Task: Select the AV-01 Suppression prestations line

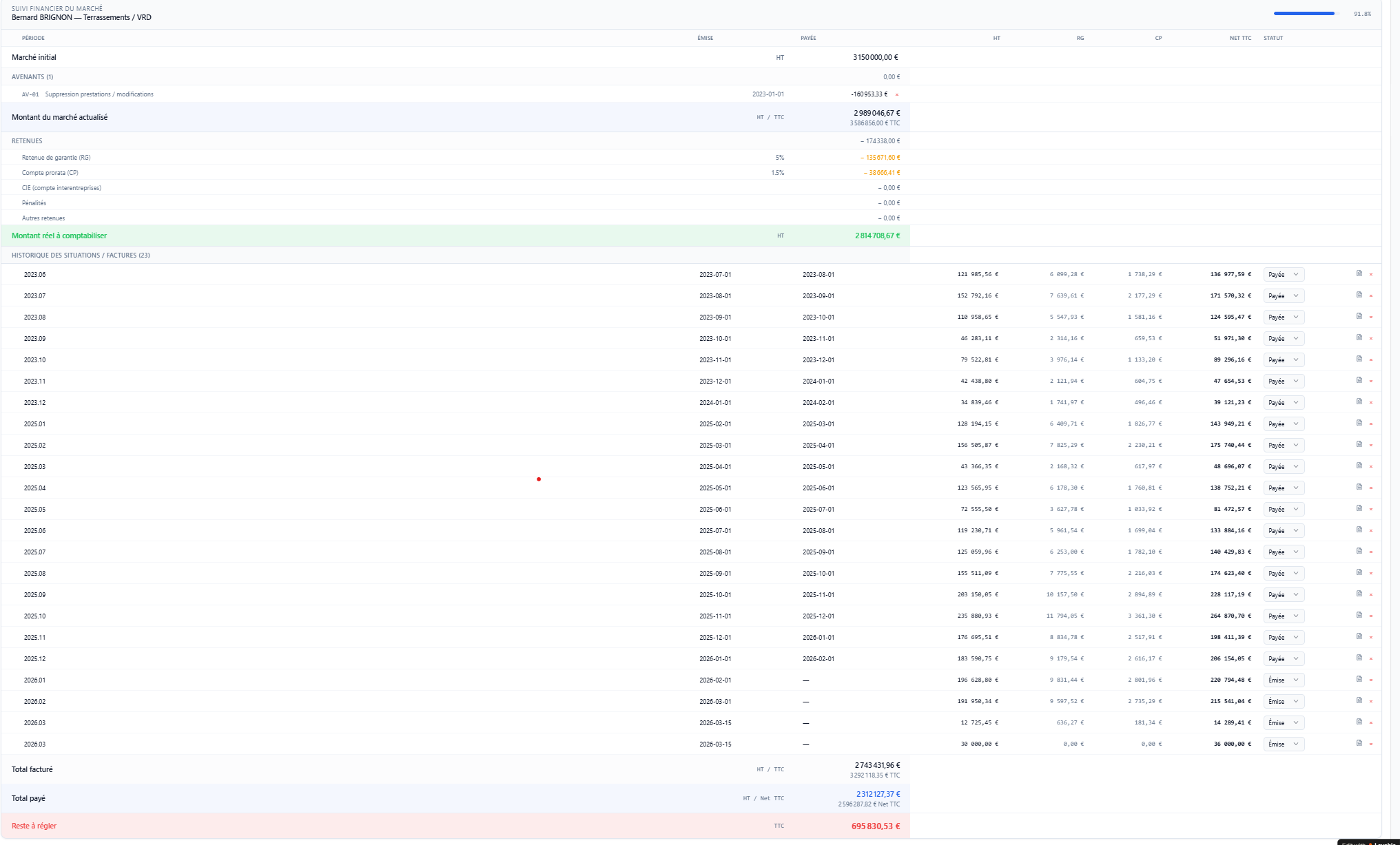Action: pos(455,94)
